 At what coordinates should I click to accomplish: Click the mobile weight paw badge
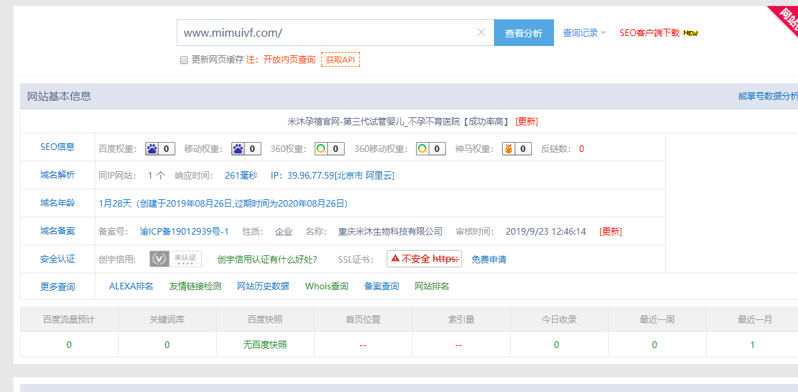[246, 149]
